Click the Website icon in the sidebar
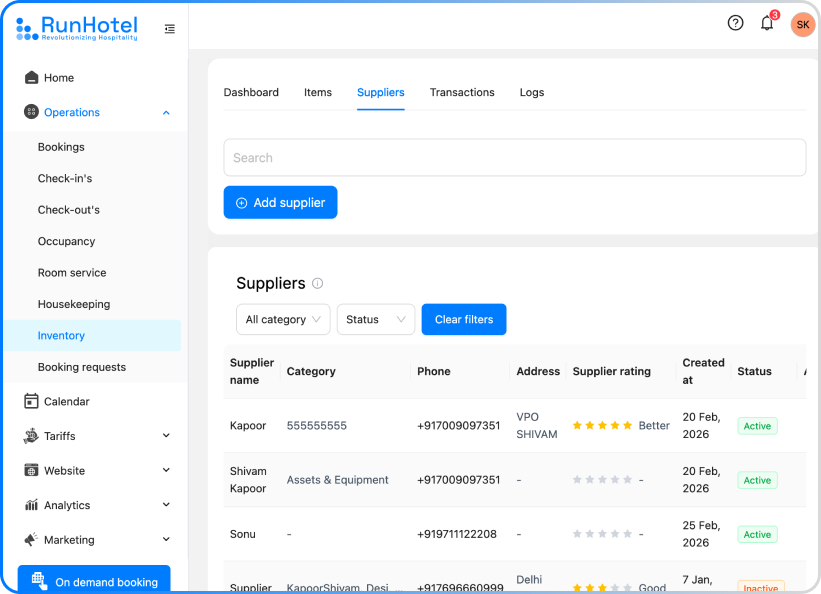This screenshot has width=821, height=594. pyautogui.click(x=31, y=470)
